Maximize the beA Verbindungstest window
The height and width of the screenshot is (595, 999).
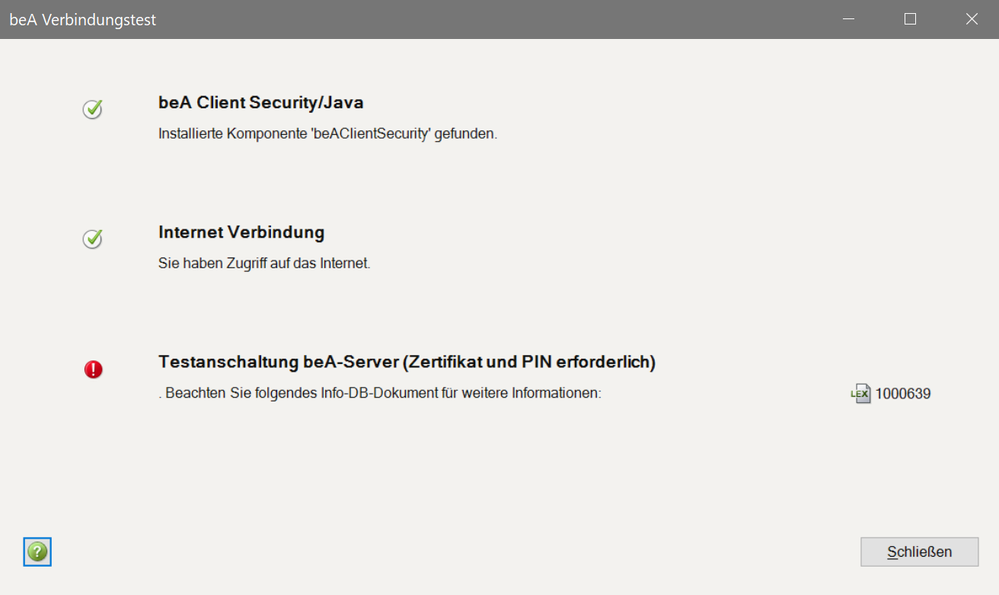(x=910, y=19)
